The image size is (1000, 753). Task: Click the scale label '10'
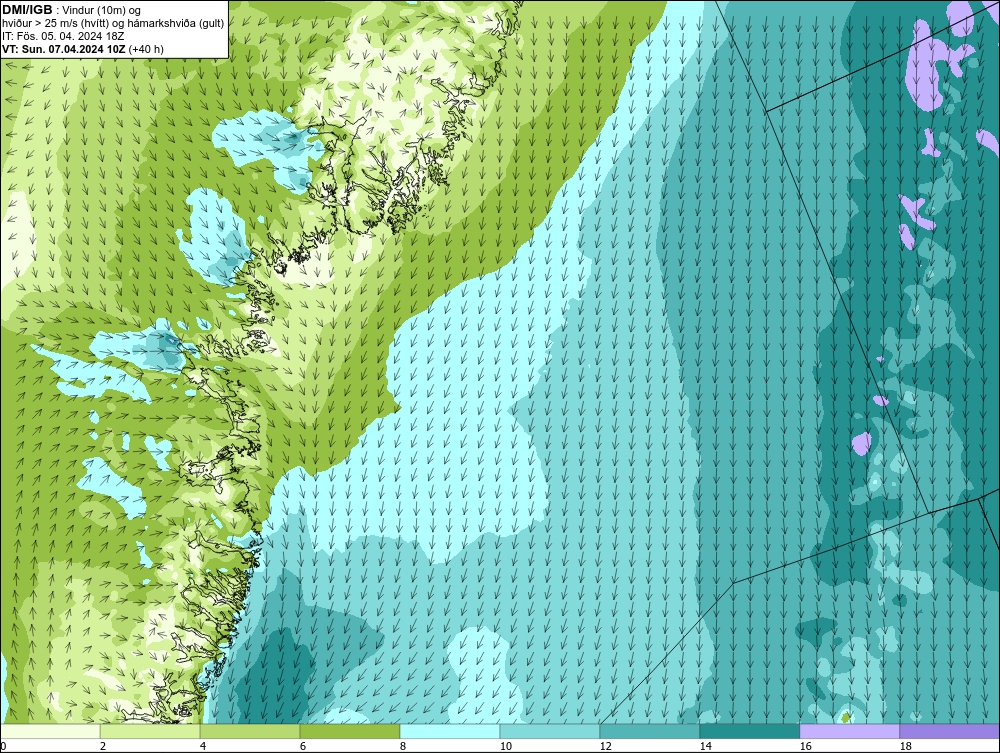pyautogui.click(x=506, y=746)
